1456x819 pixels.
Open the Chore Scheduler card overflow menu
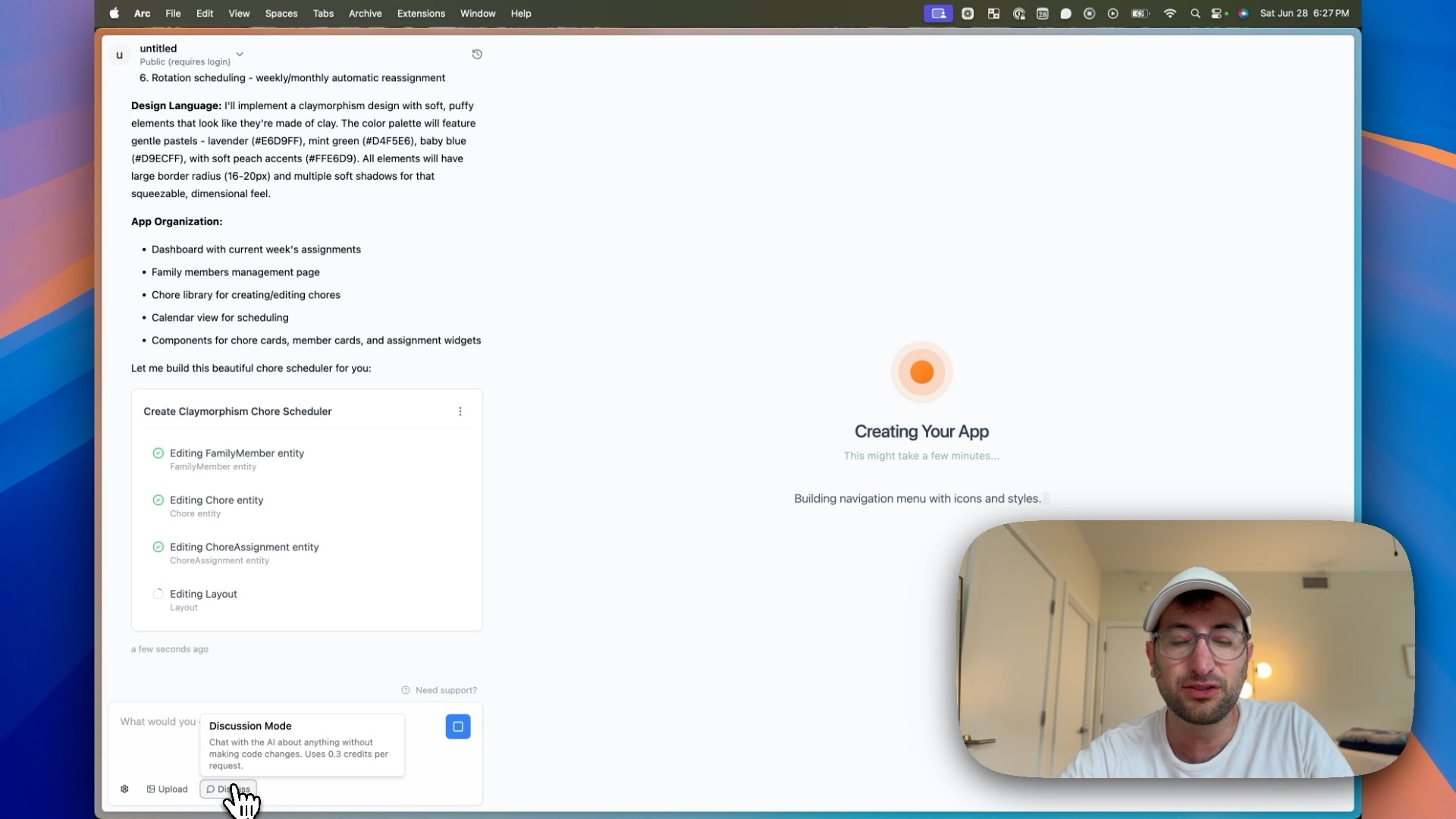pyautogui.click(x=460, y=411)
